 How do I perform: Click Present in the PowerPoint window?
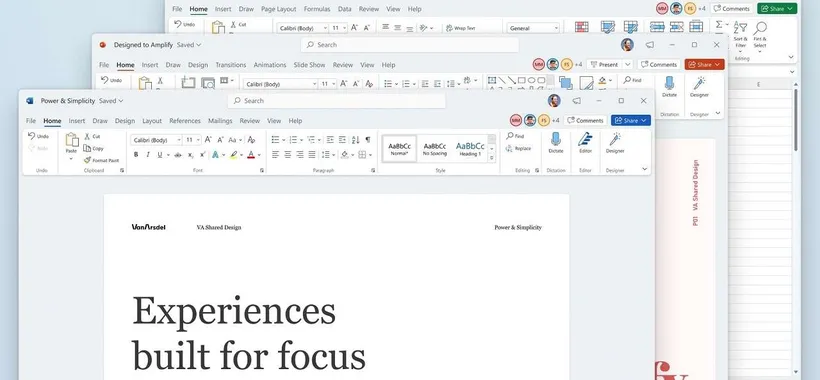click(x=604, y=64)
